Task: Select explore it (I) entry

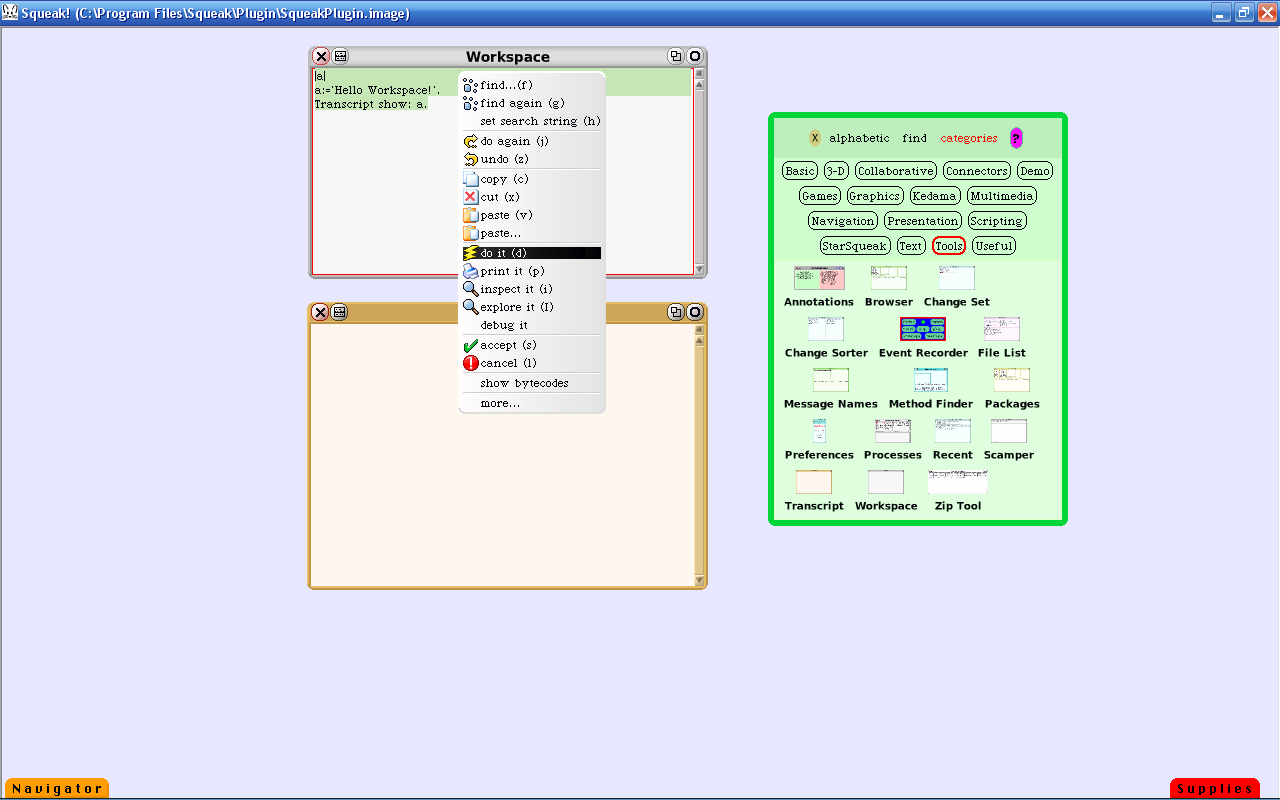Action: [x=532, y=307]
